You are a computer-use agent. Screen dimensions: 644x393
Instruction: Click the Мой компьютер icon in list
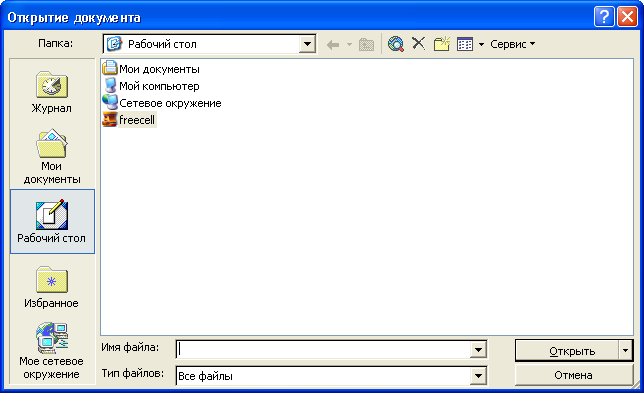click(110, 85)
